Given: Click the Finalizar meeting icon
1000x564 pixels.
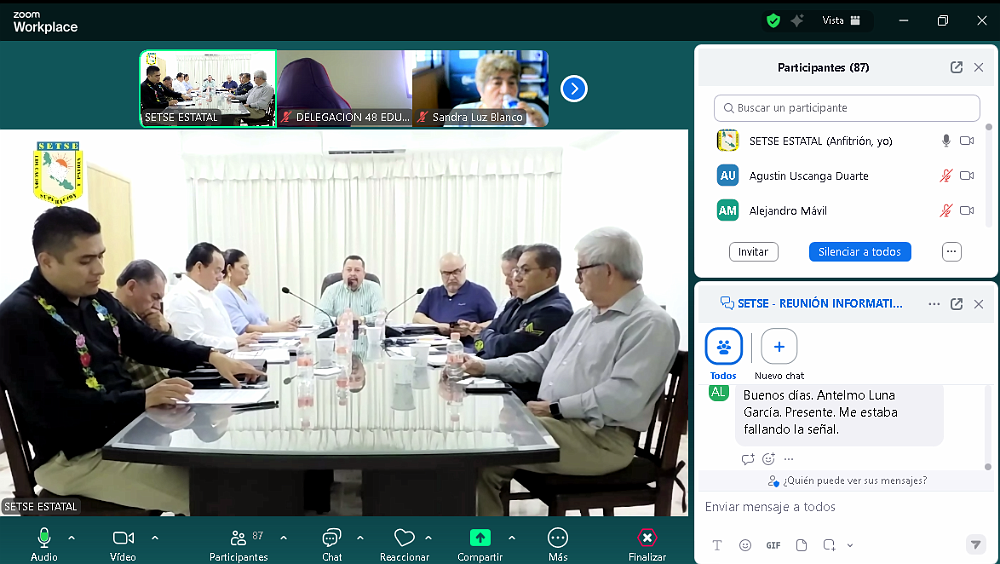Looking at the screenshot, I should tap(647, 538).
